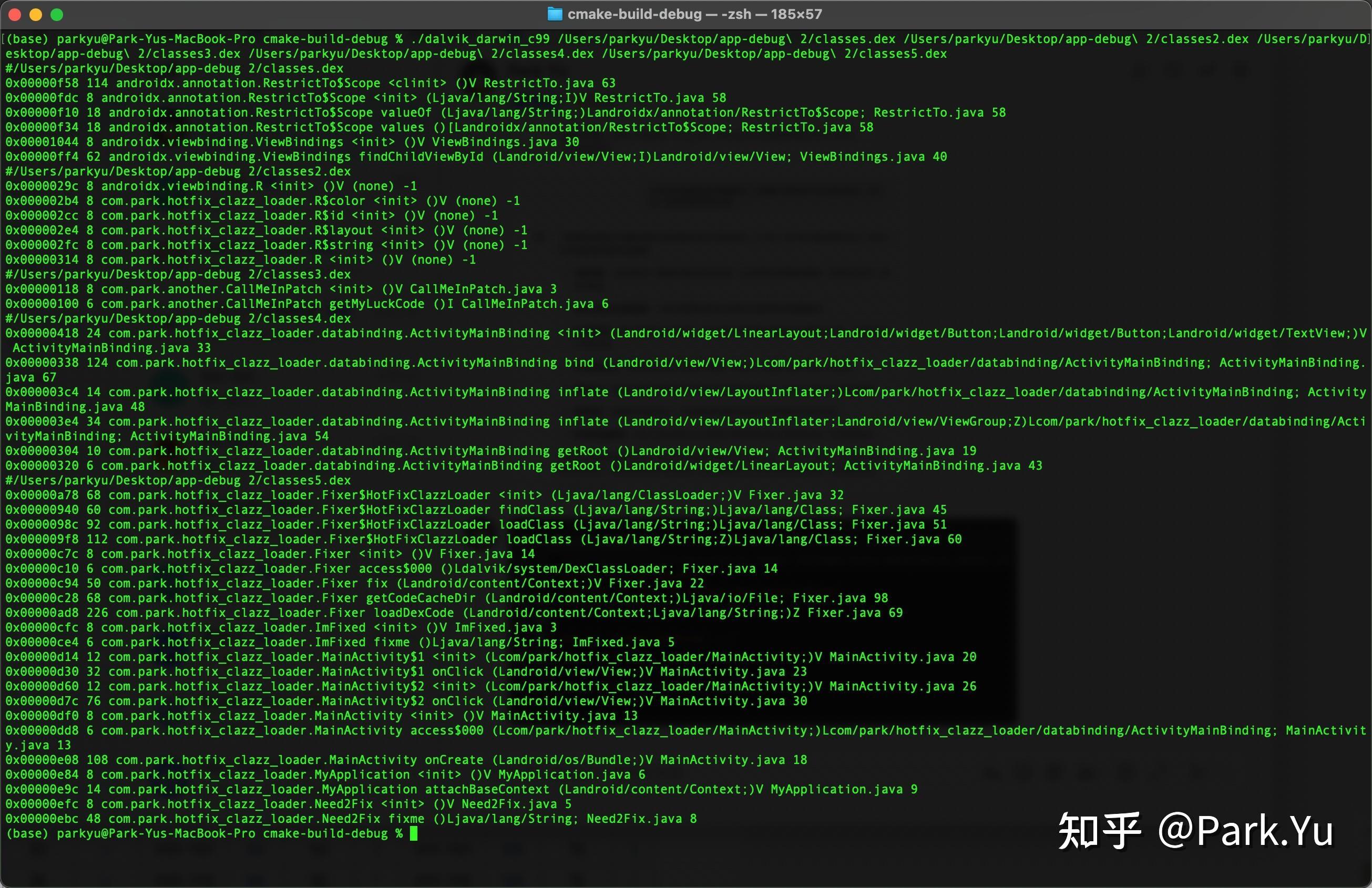The height and width of the screenshot is (888, 1372).
Task: Click address '0x00000f58' on the RestrictTo clinit row
Action: (42, 83)
